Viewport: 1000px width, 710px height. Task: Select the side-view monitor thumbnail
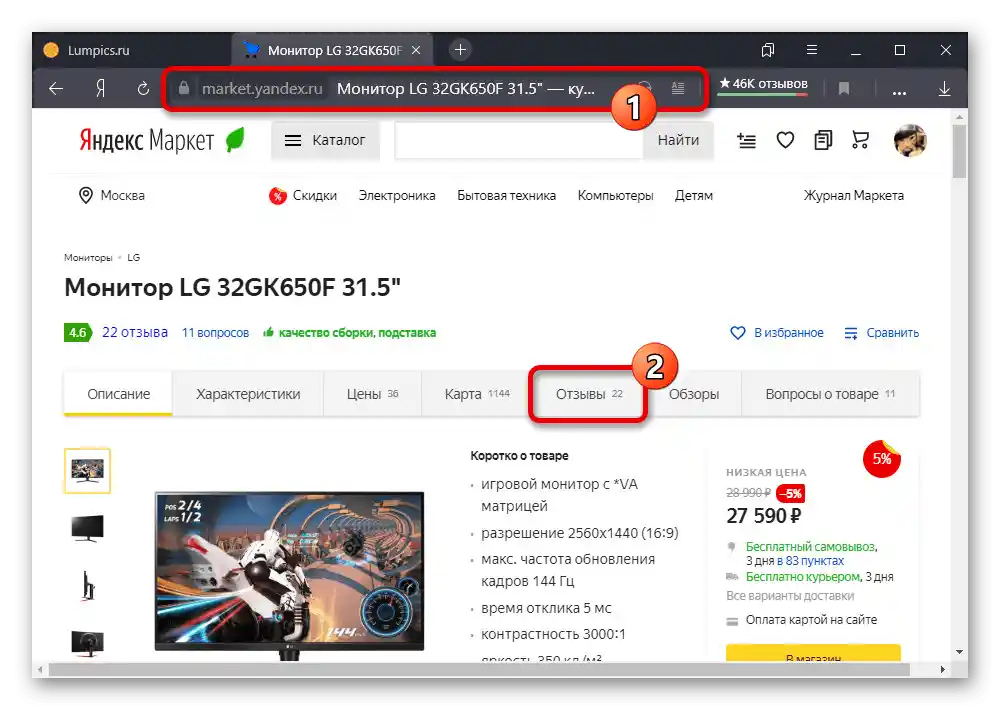(87, 586)
